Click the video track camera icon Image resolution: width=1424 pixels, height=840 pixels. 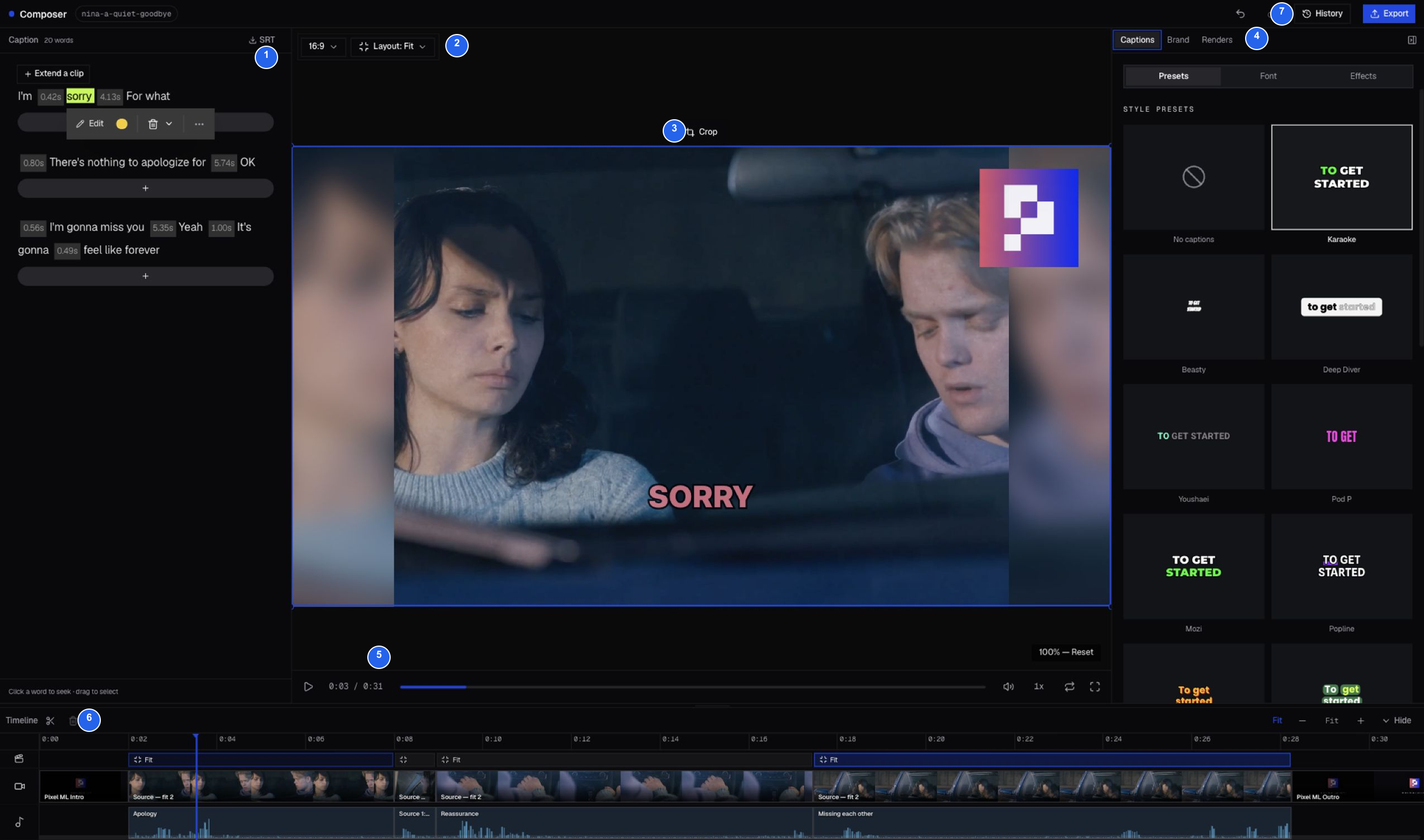[x=20, y=787]
